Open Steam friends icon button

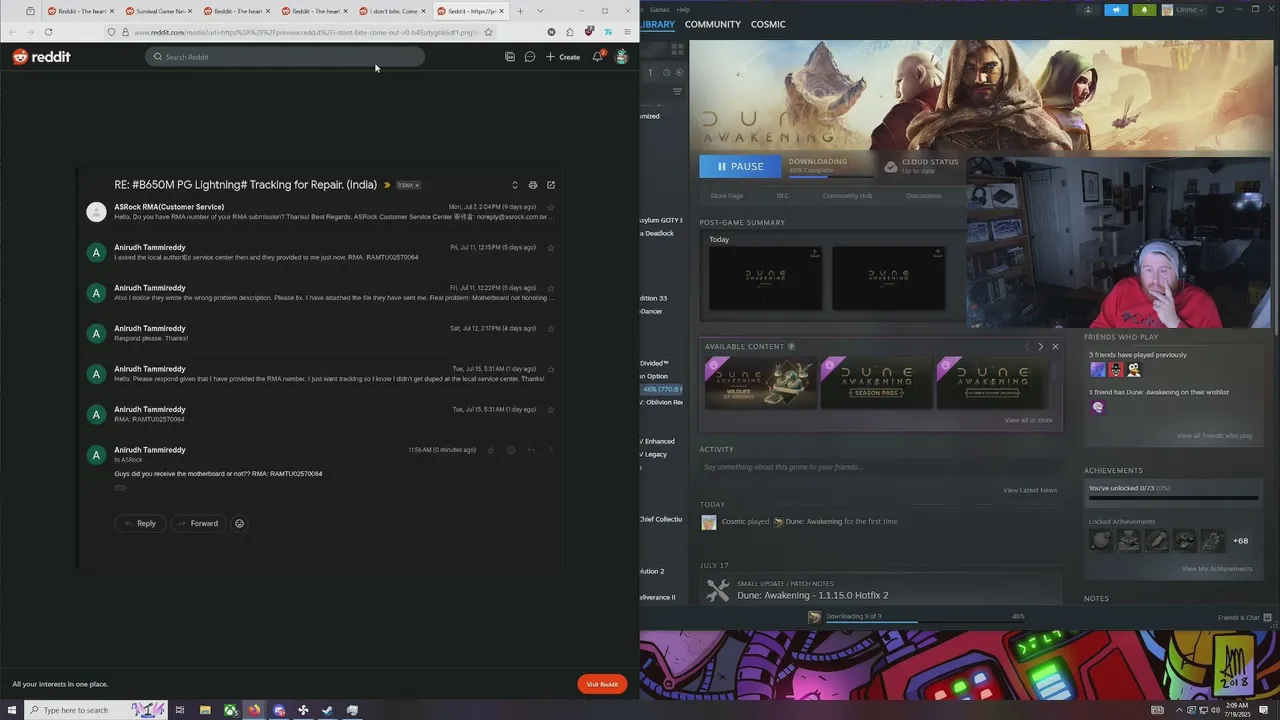(x=1088, y=10)
